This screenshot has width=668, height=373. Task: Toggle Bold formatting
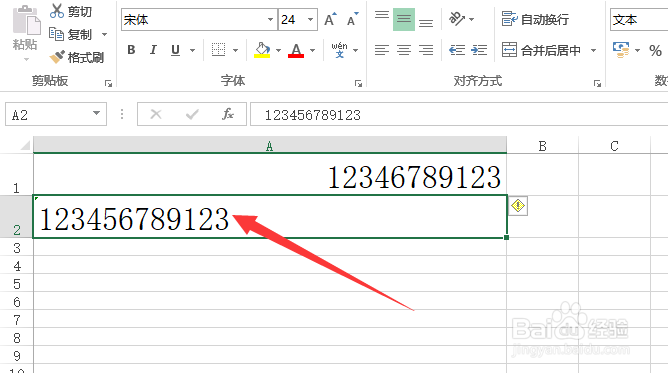(131, 50)
